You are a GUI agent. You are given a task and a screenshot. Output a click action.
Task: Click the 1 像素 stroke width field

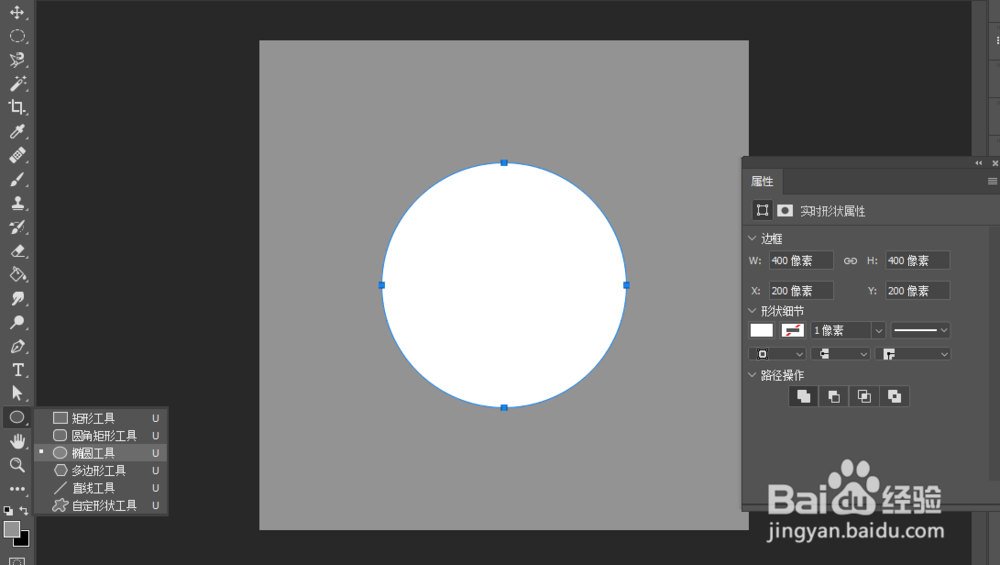pyautogui.click(x=841, y=330)
